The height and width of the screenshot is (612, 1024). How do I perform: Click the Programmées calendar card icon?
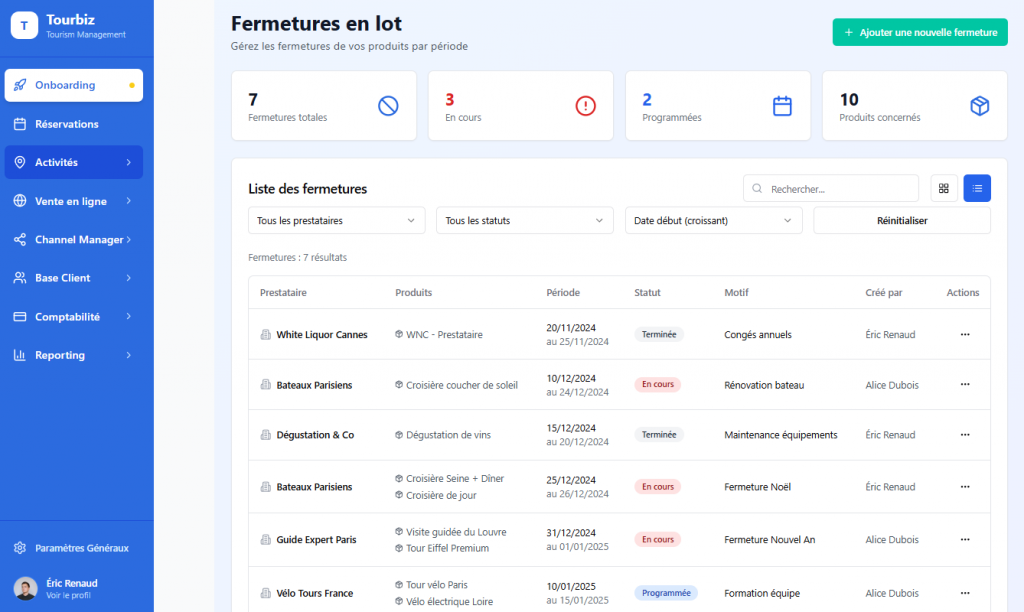[782, 106]
